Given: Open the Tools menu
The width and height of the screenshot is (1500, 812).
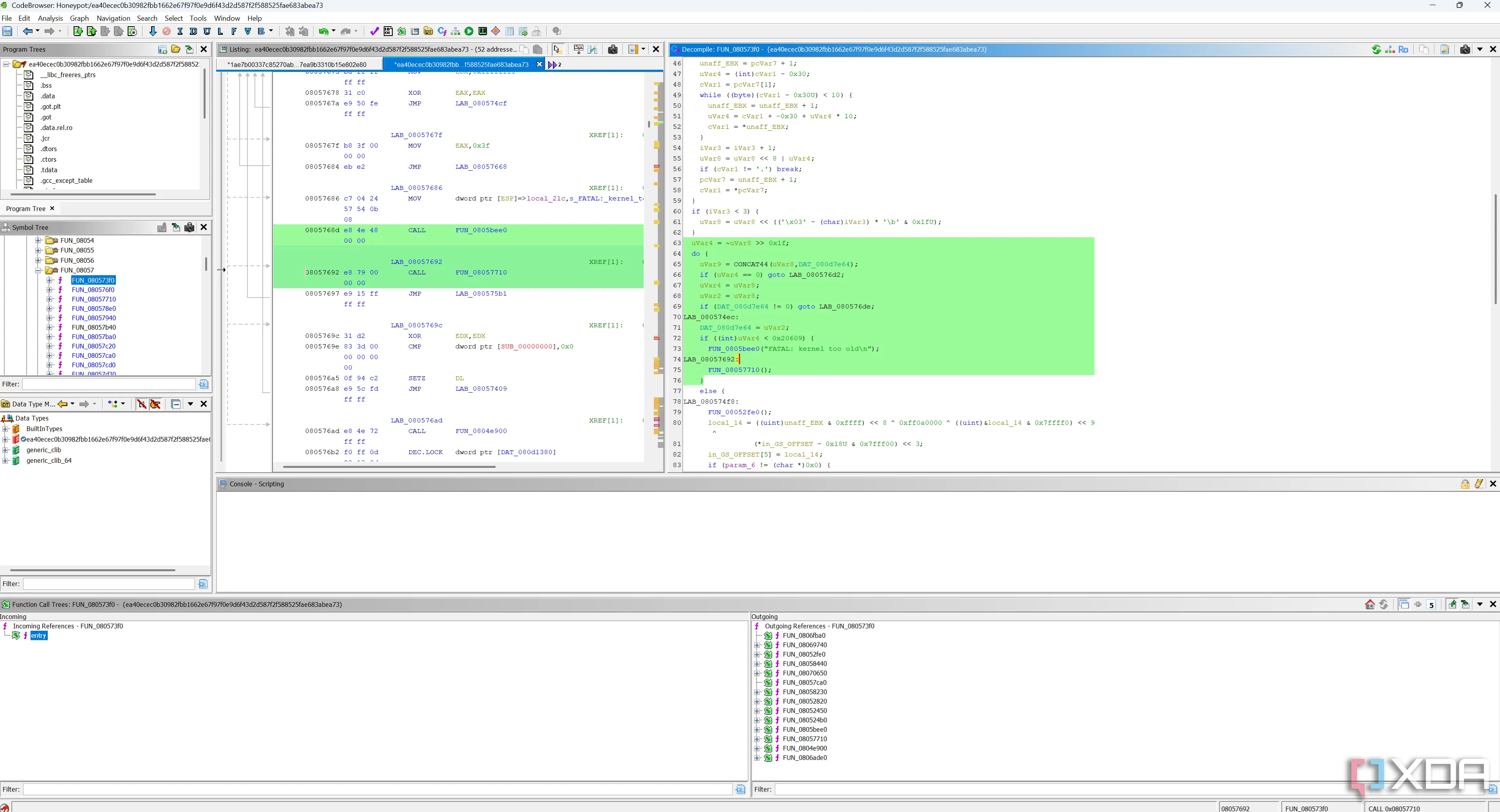Looking at the screenshot, I should coord(198,19).
